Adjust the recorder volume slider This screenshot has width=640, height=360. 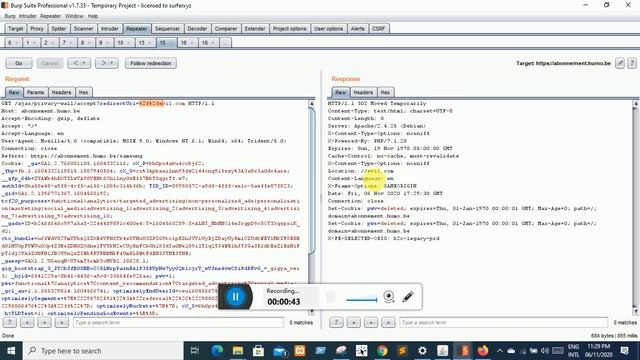point(362,299)
